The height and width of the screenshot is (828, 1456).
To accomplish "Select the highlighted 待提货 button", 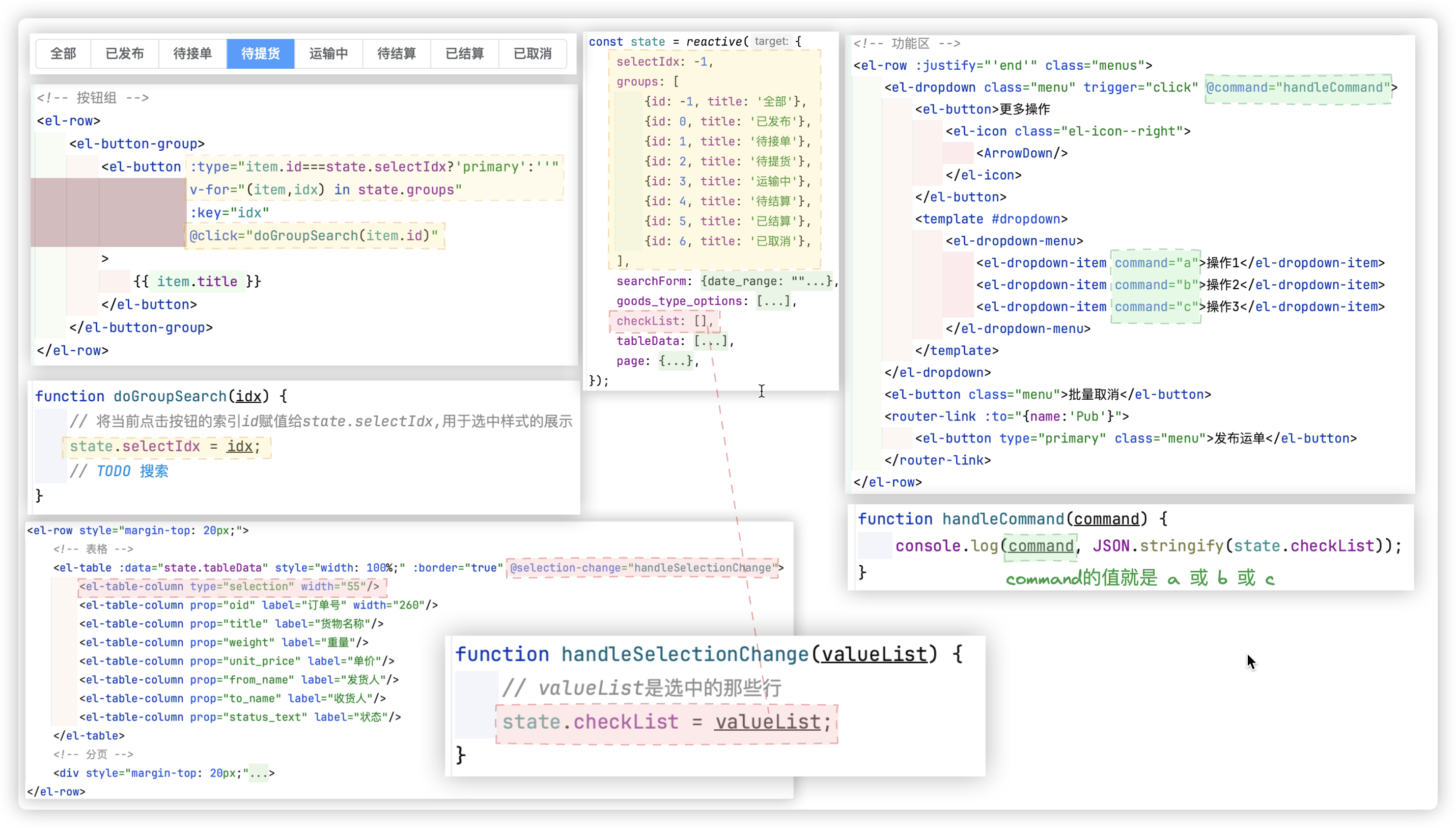I will (x=260, y=53).
